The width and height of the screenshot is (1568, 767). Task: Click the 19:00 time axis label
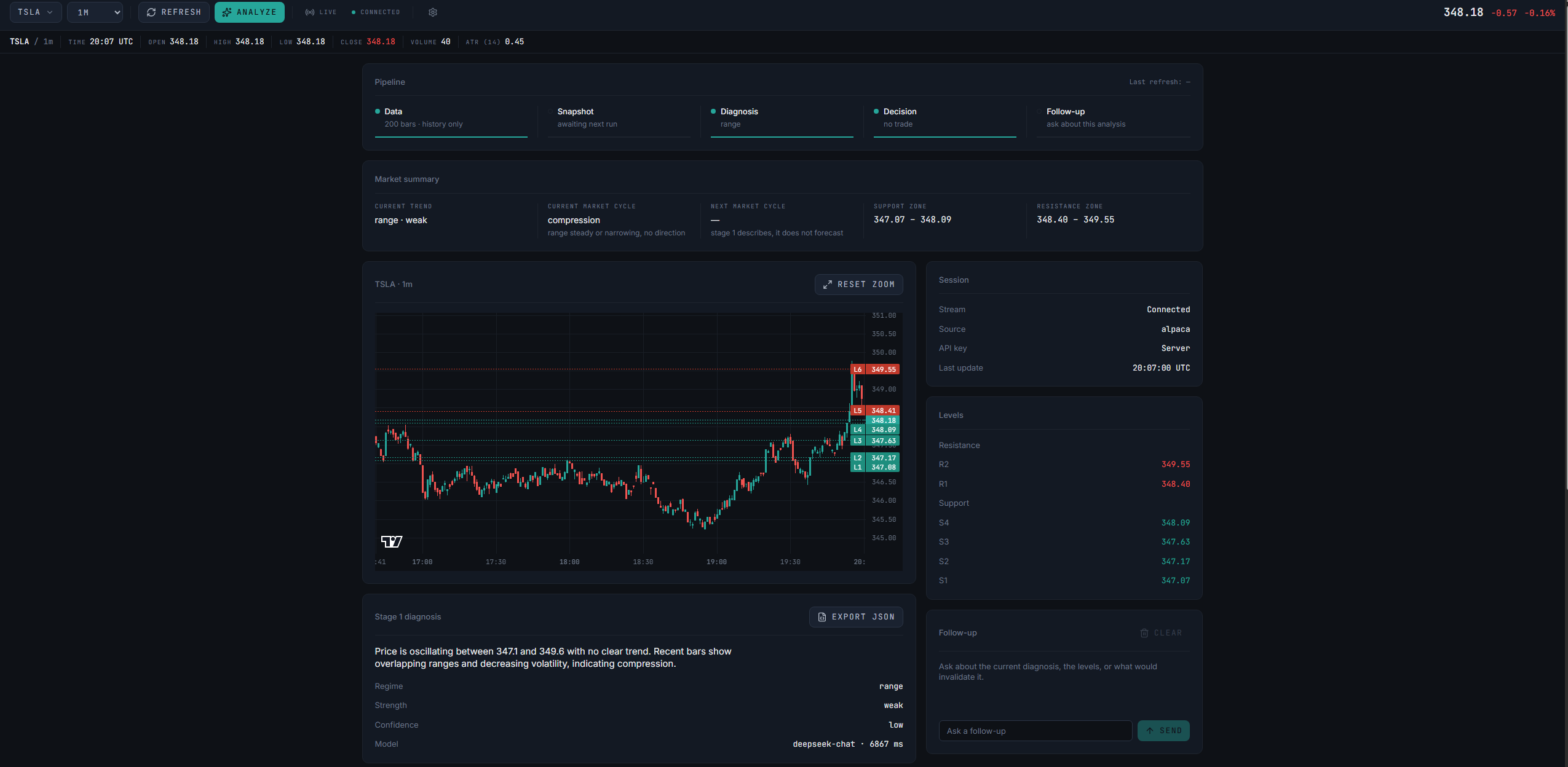[x=716, y=562]
